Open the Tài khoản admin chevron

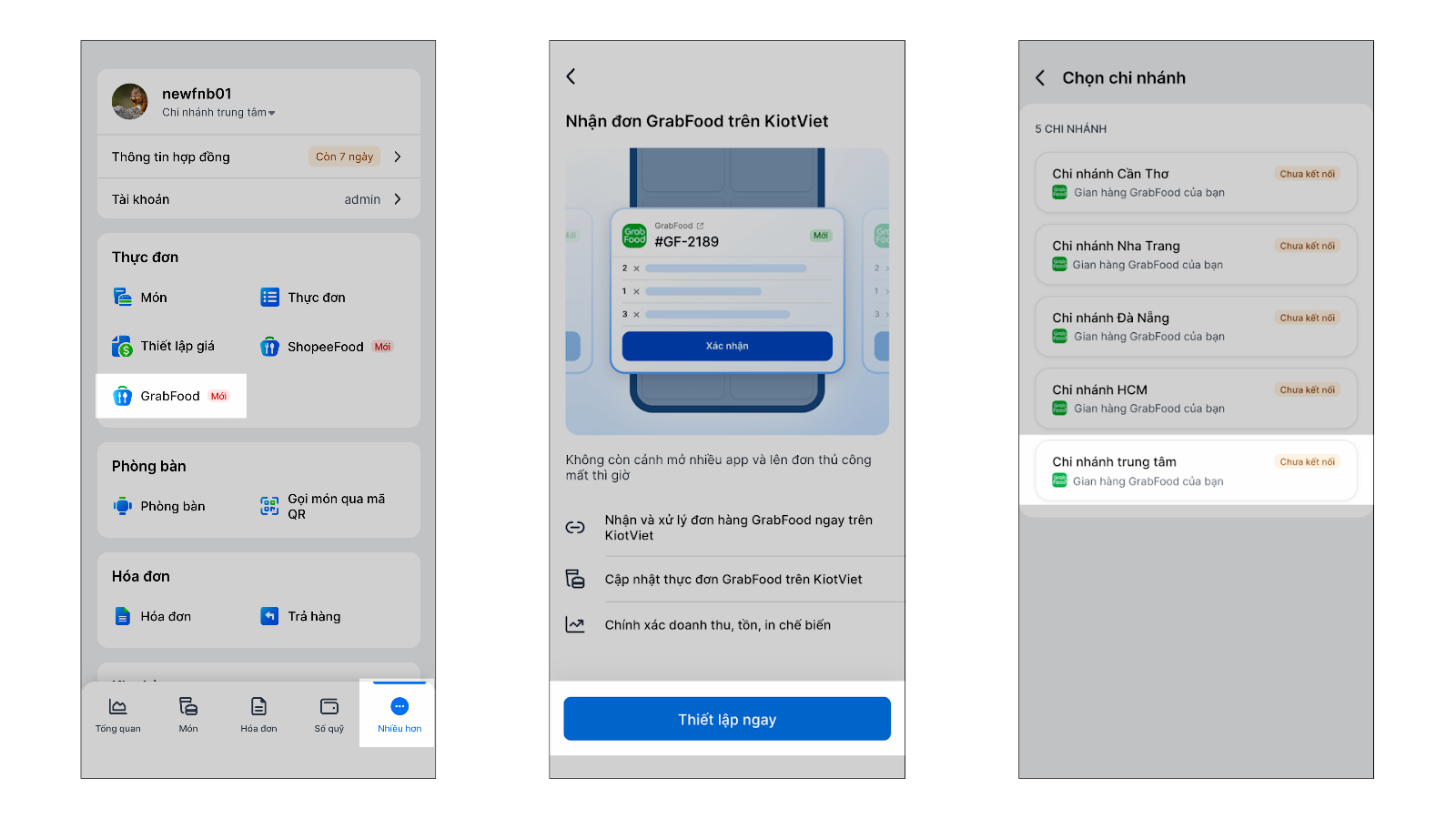pyautogui.click(x=398, y=199)
